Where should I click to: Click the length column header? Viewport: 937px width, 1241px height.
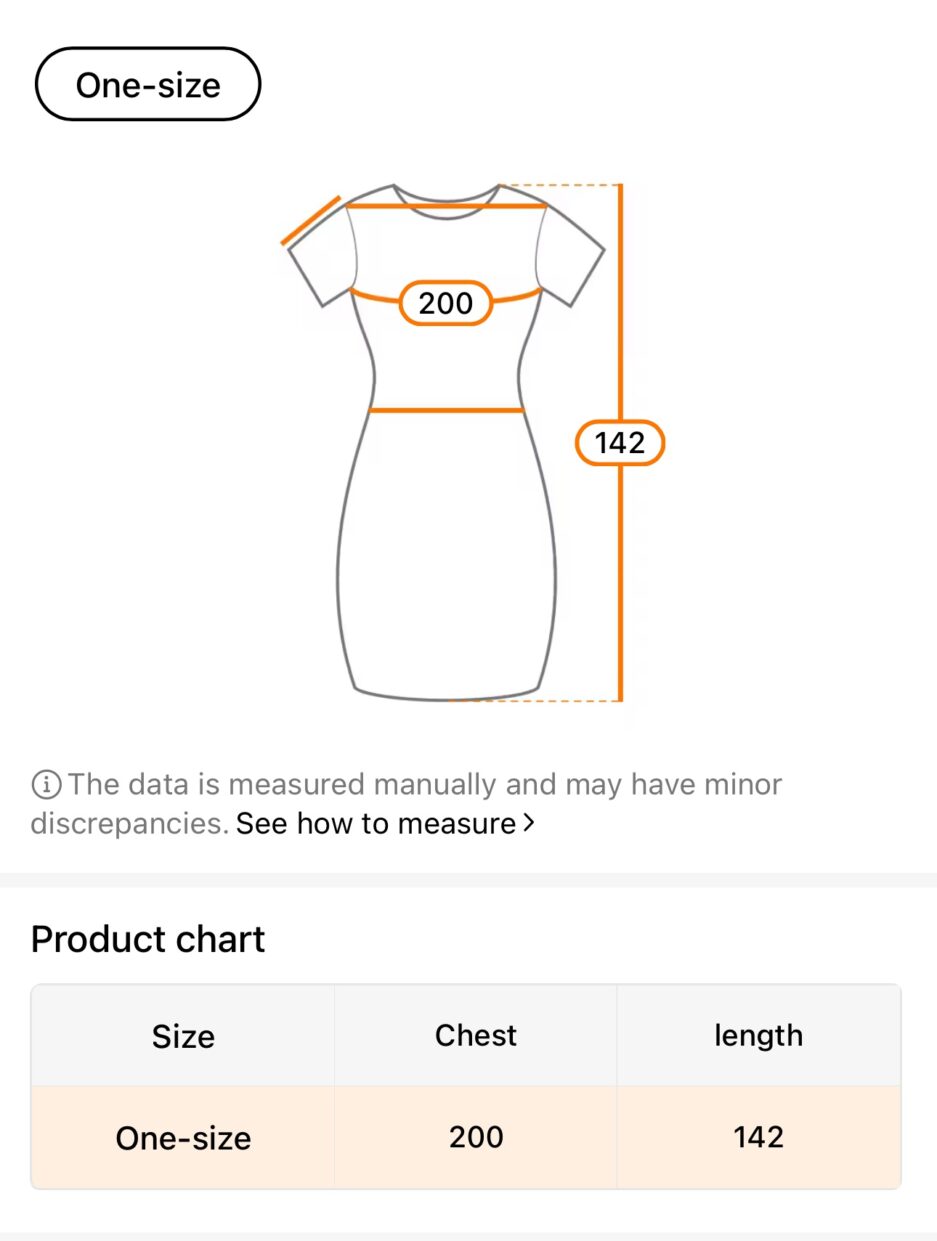(758, 1035)
